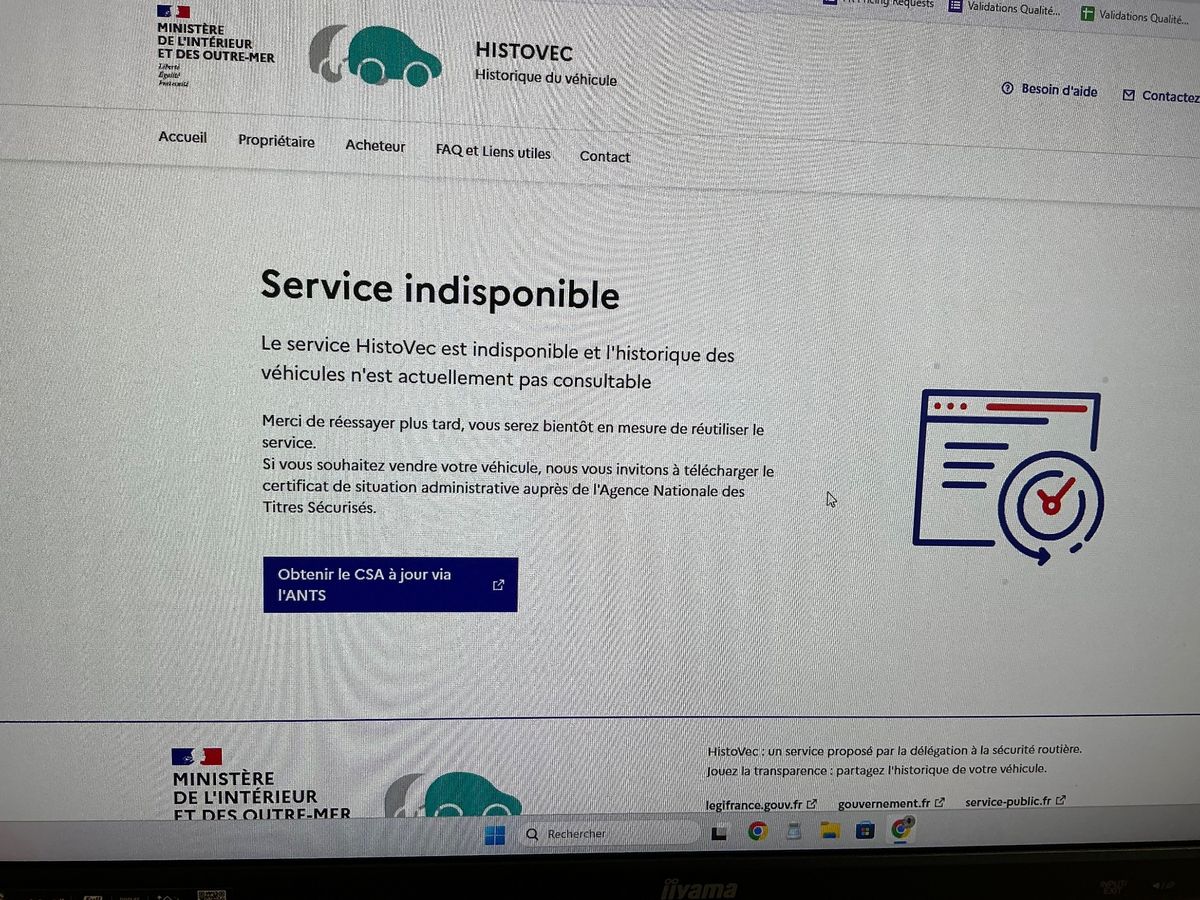Screen dimensions: 1200x900
Task: Click the HistoVec car logo in the header
Action: (x=375, y=55)
